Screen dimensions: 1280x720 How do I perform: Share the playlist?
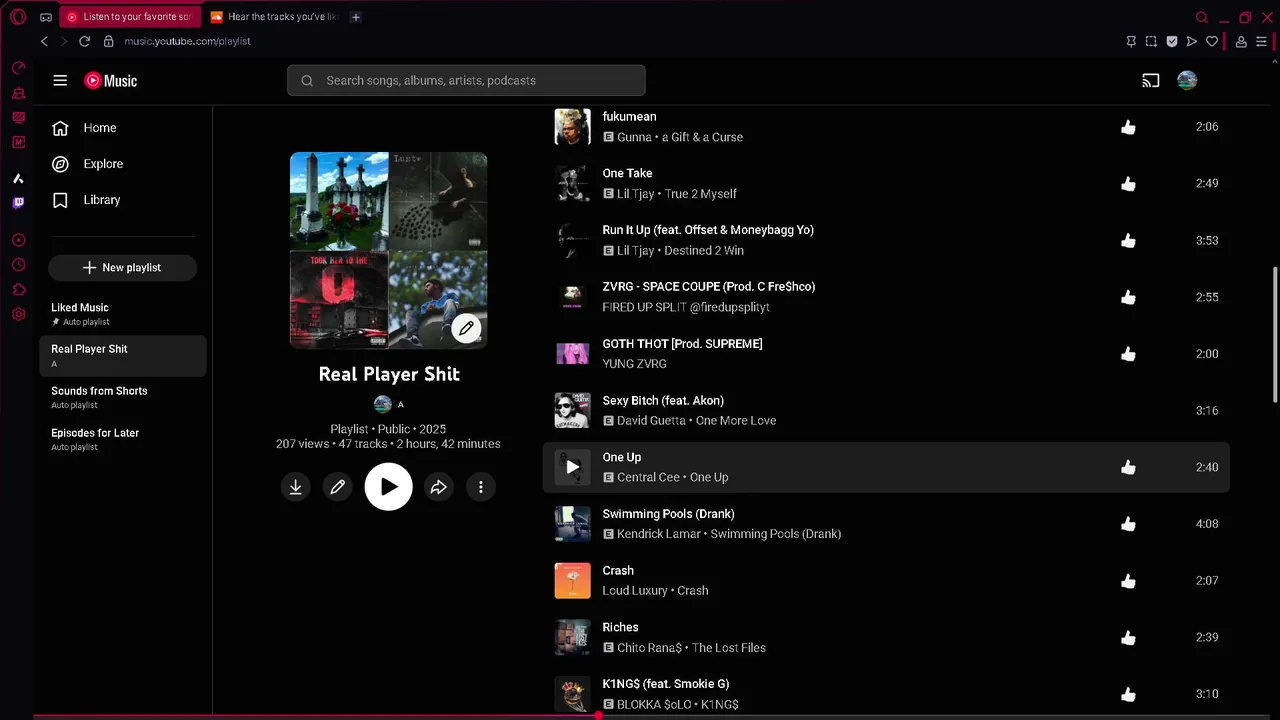tap(438, 487)
